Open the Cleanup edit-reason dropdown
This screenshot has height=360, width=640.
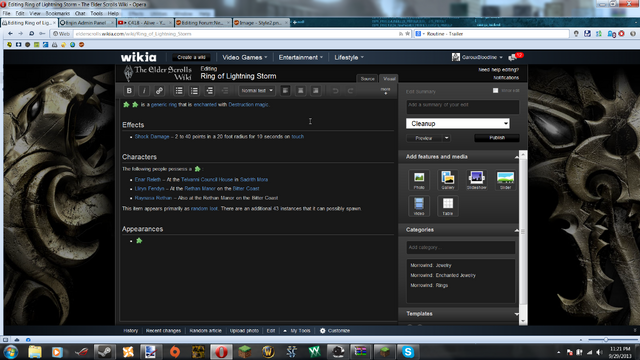pos(458,123)
